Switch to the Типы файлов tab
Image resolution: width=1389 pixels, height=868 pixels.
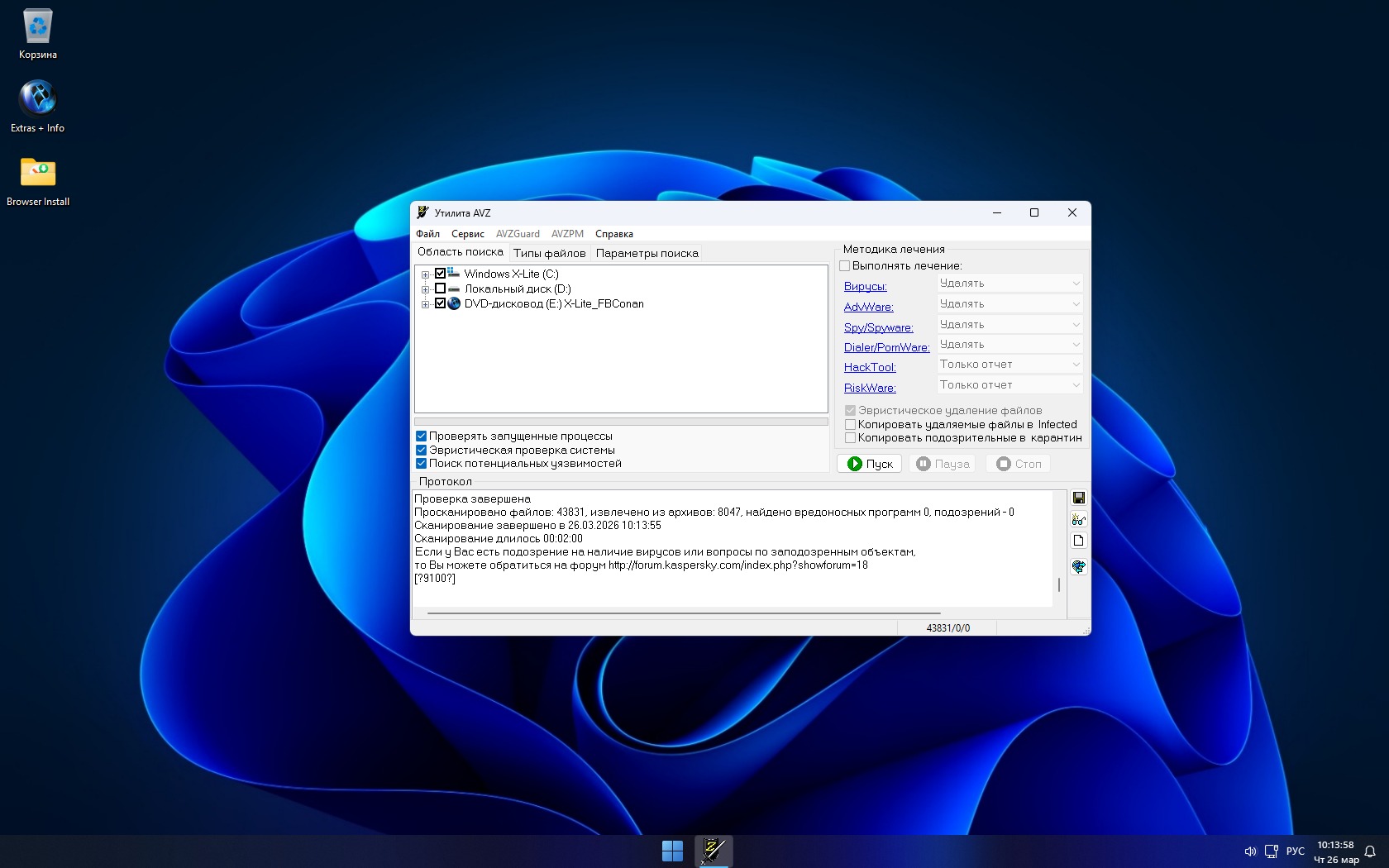click(x=549, y=254)
